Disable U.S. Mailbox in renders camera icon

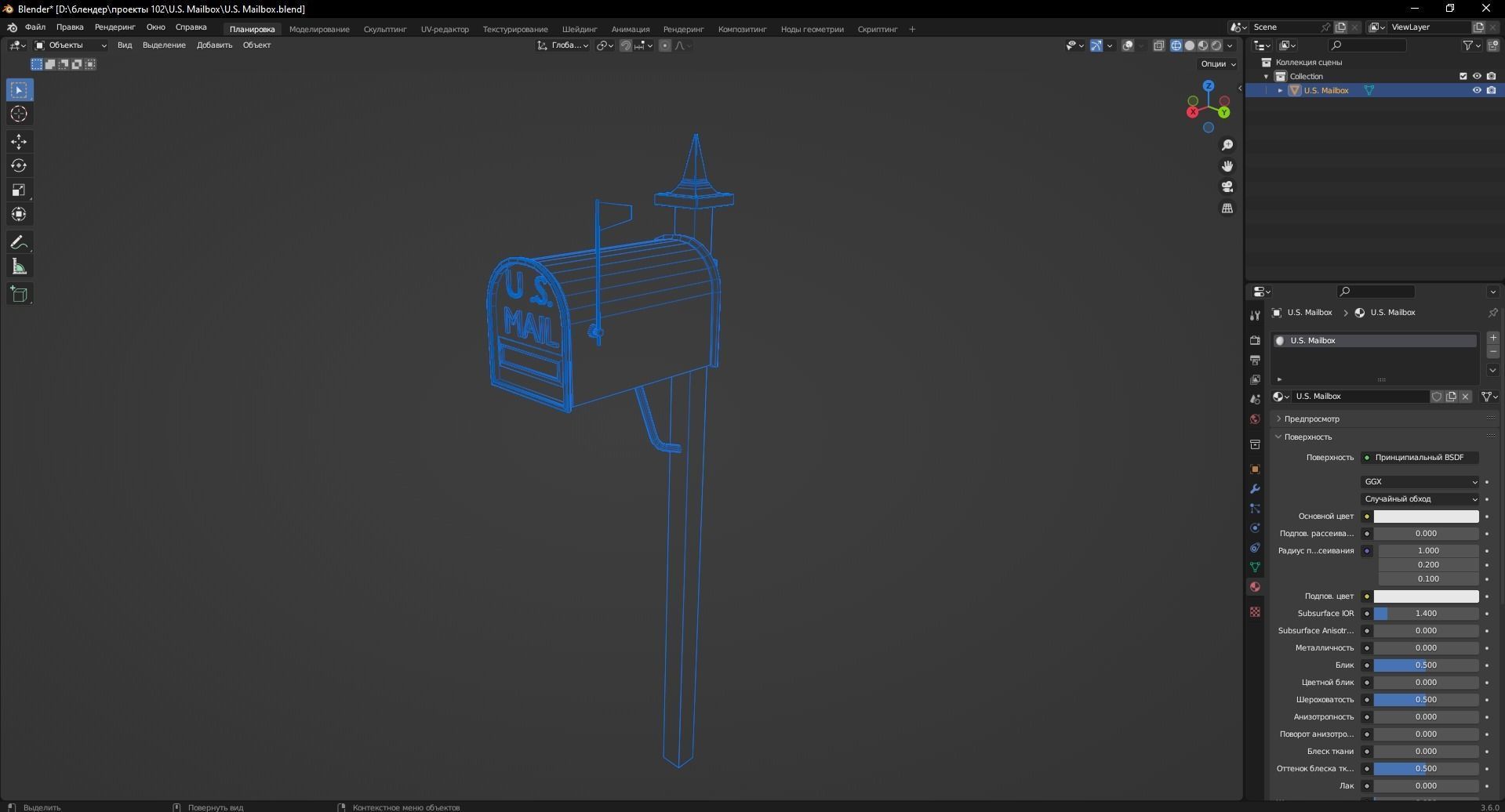1491,90
